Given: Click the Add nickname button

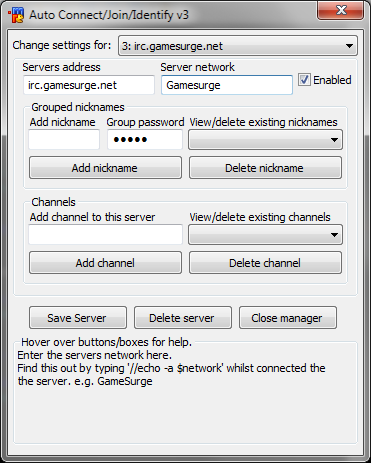Looking at the screenshot, I should click(105, 168).
